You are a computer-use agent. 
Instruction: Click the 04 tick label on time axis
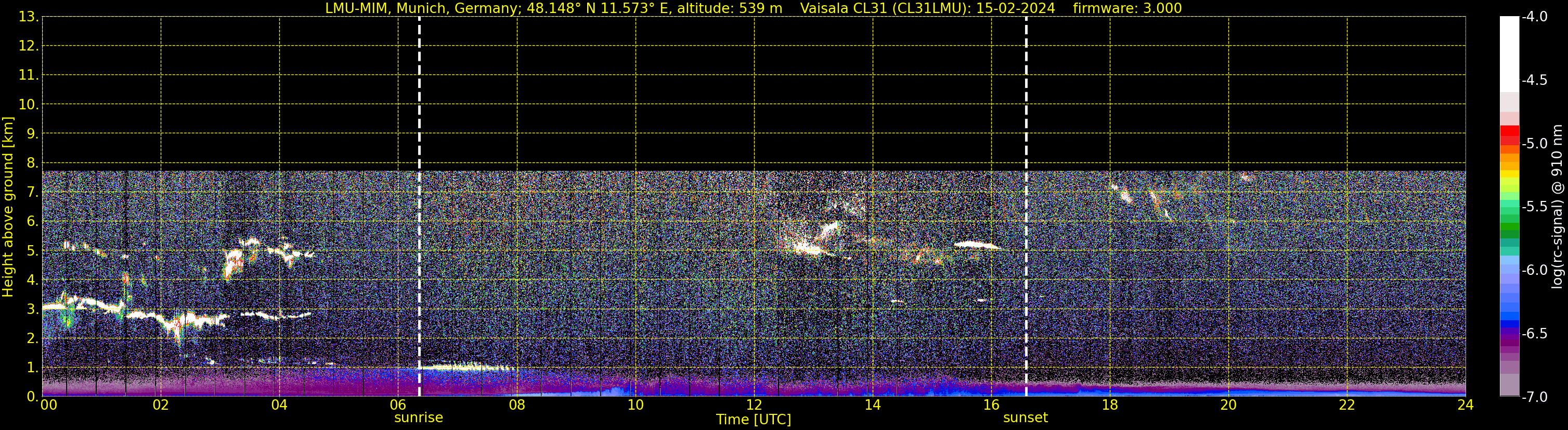279,405
